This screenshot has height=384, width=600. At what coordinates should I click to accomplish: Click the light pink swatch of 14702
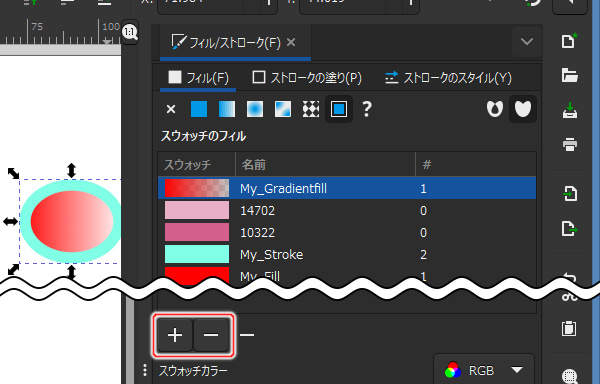tap(197, 210)
